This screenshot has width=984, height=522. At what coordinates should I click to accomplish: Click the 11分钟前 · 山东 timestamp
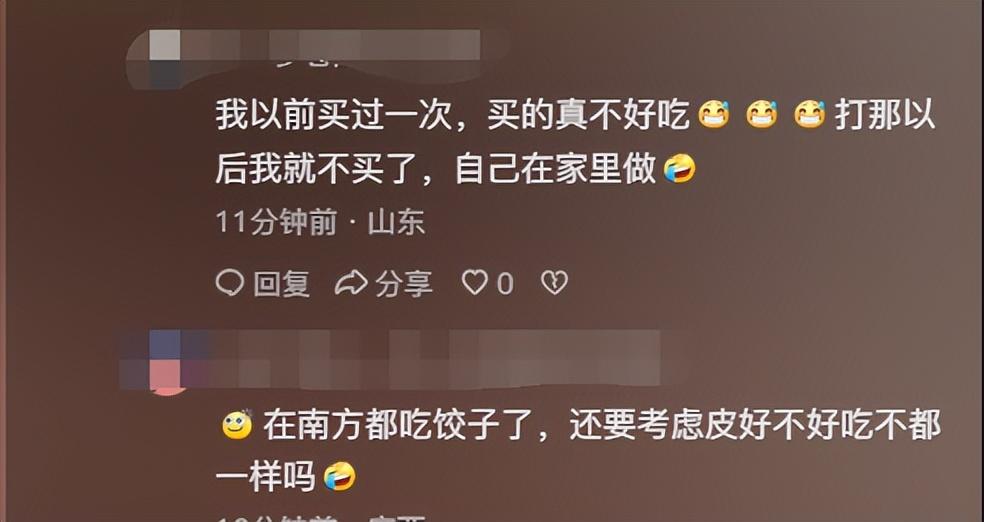[321, 223]
